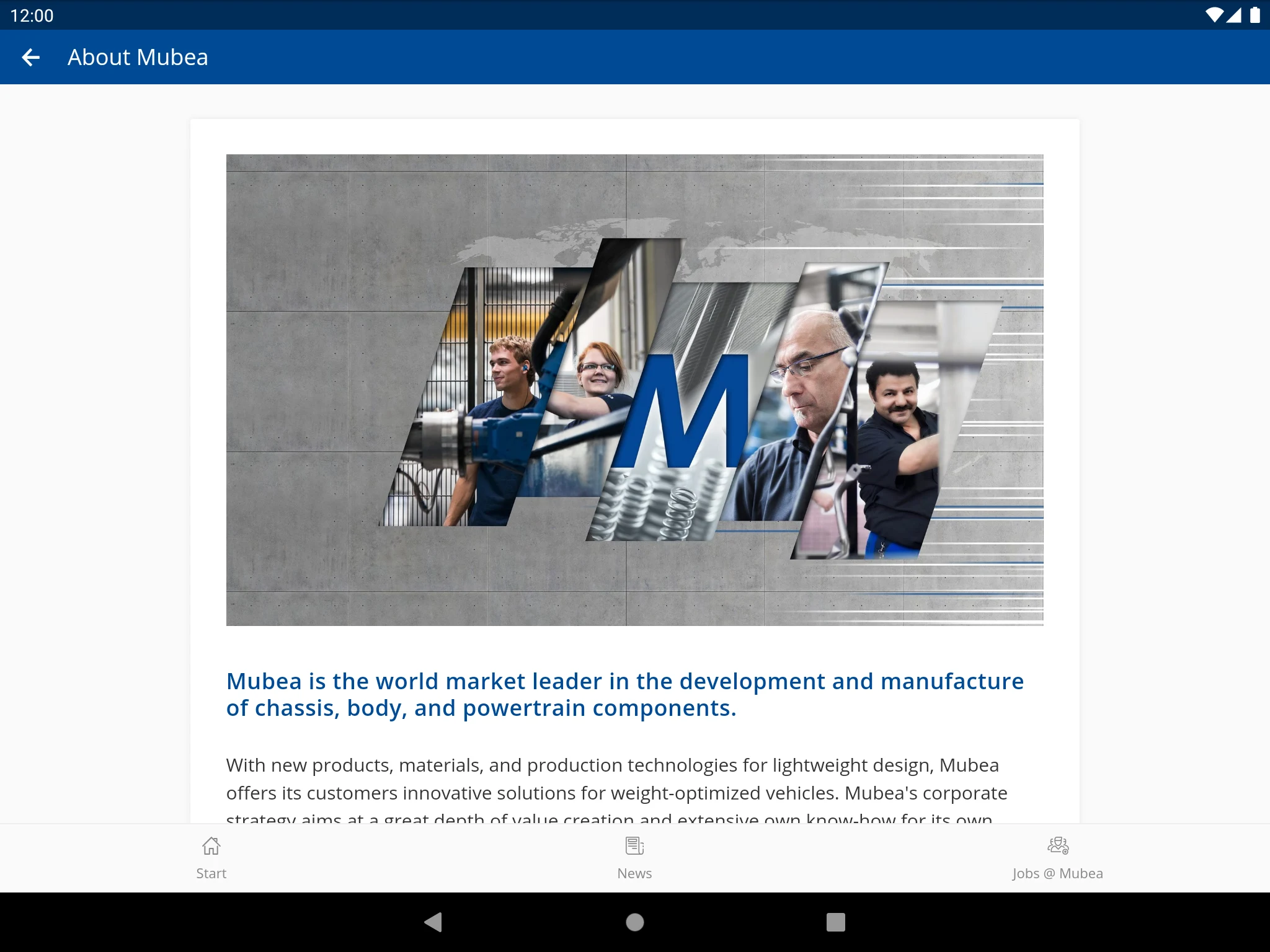This screenshot has height=952, width=1270.
Task: Tap the Wi-Fi status icon
Action: 1214,15
